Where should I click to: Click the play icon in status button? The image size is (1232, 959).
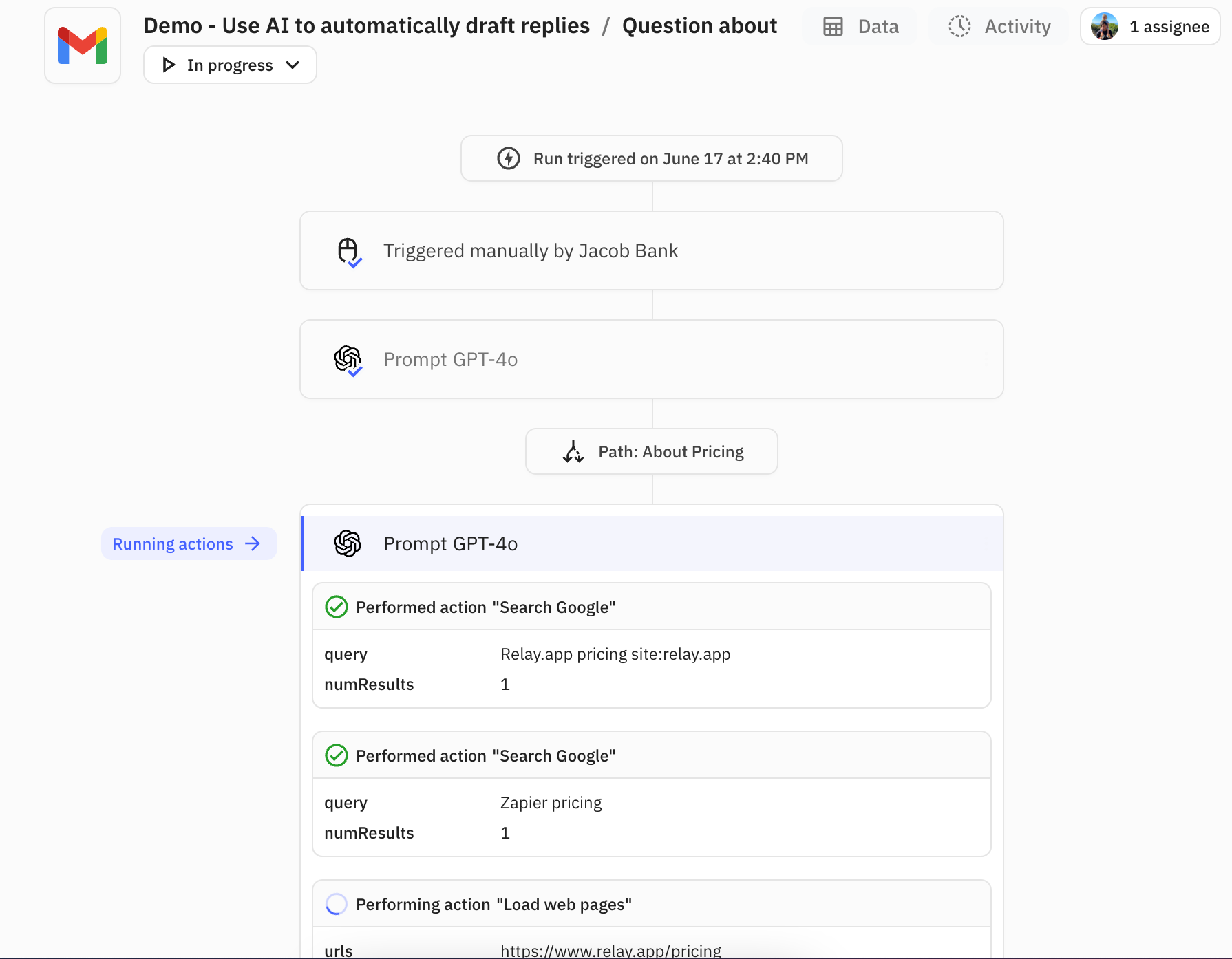tap(168, 65)
